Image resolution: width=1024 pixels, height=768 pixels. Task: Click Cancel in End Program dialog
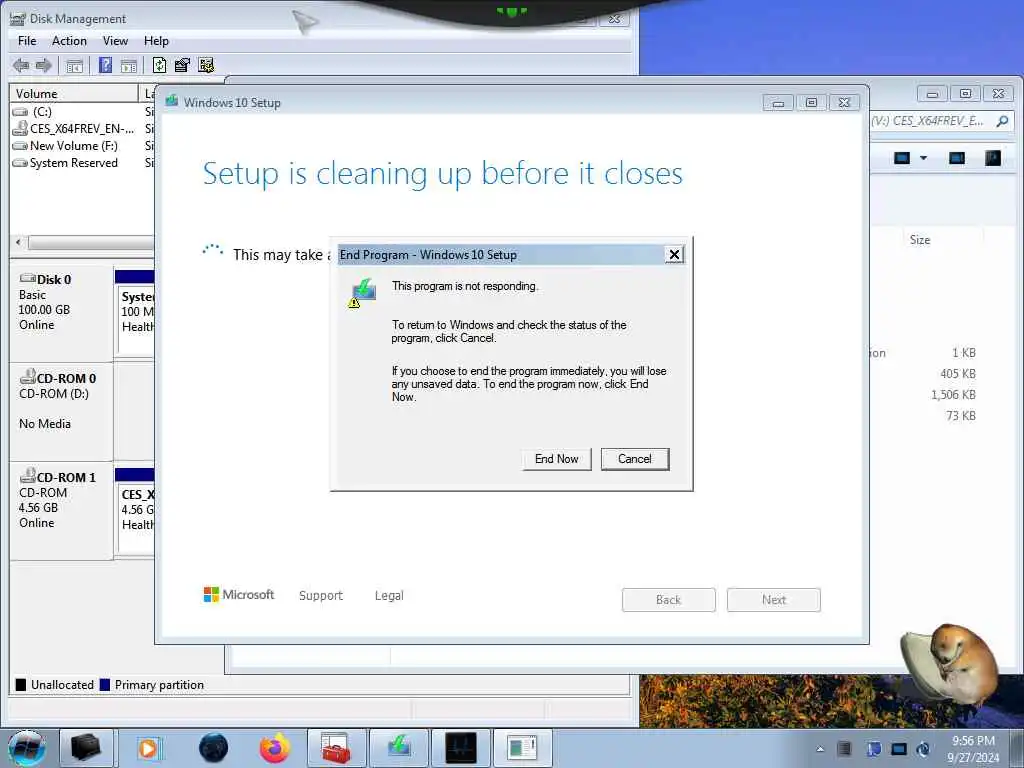635,459
